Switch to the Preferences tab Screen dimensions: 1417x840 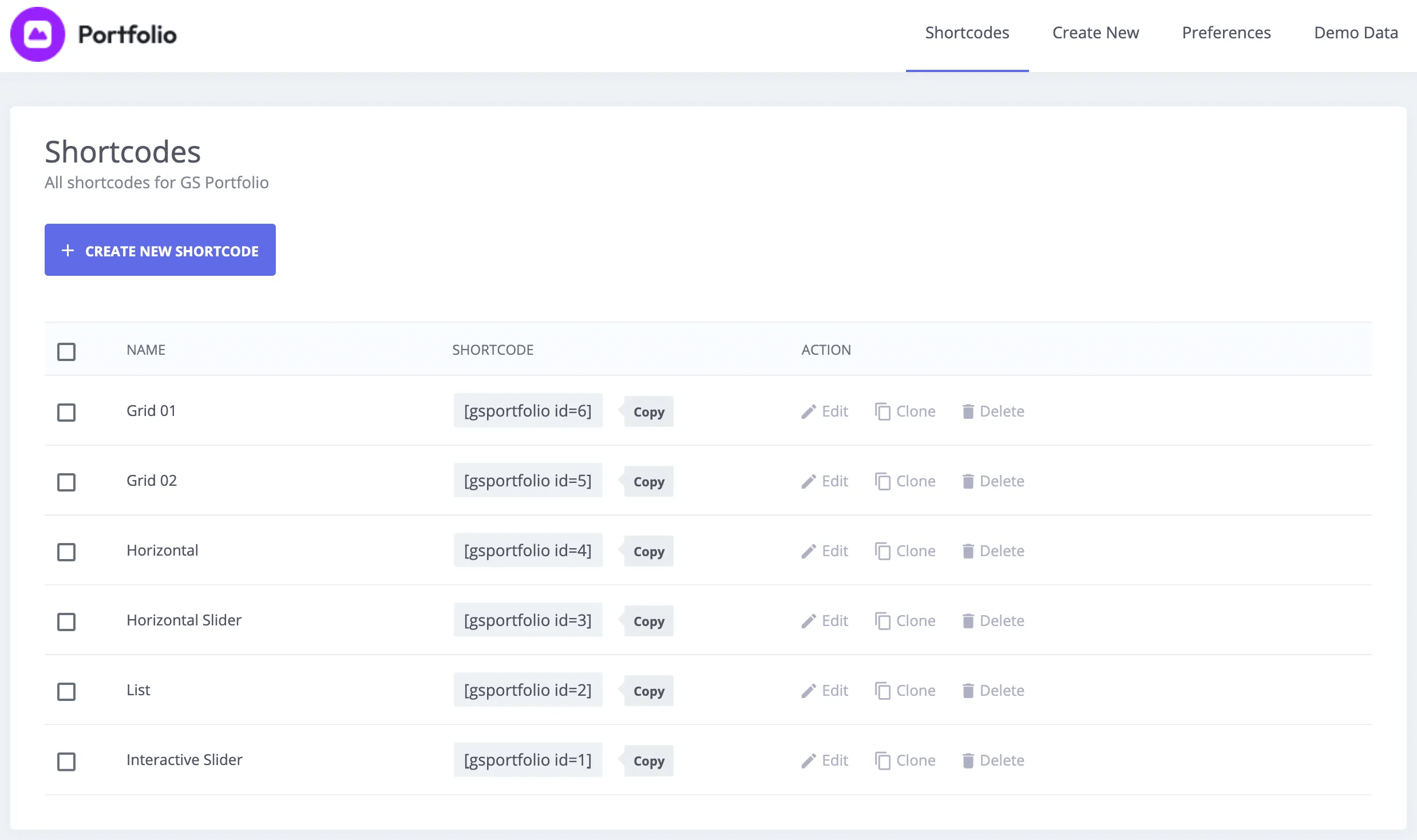click(1226, 33)
